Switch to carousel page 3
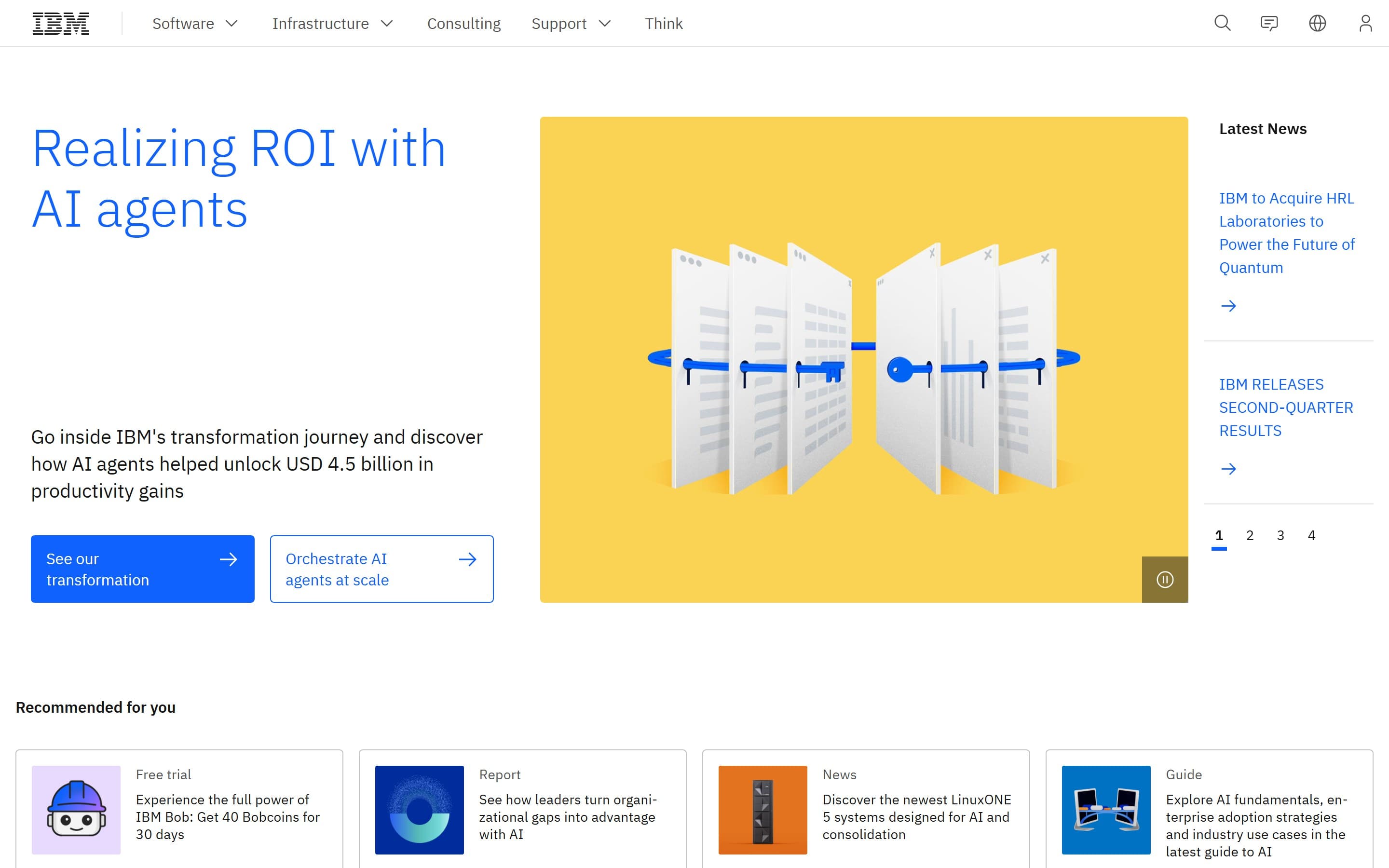1389x868 pixels. [x=1280, y=536]
